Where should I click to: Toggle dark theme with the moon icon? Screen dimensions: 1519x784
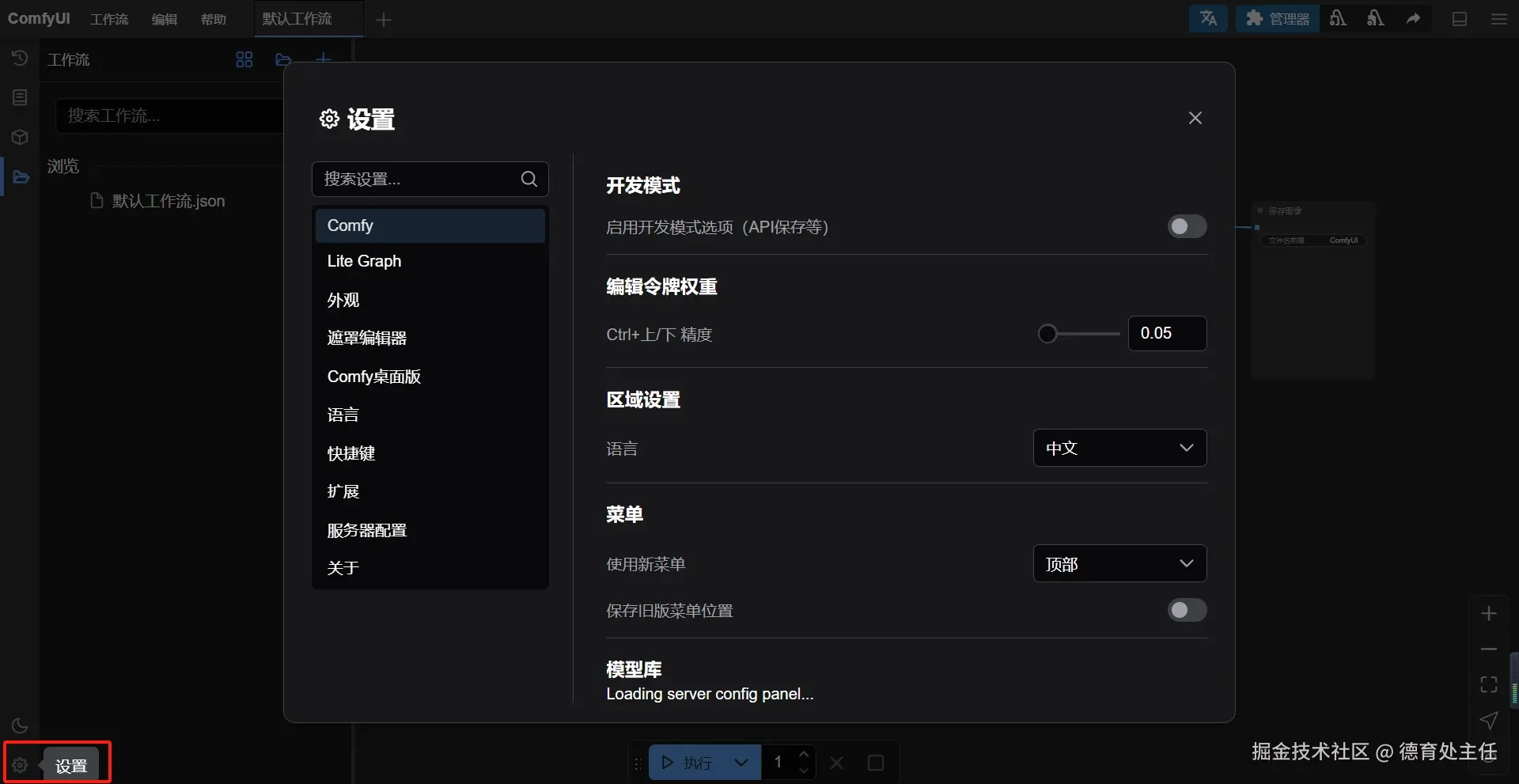[x=20, y=725]
